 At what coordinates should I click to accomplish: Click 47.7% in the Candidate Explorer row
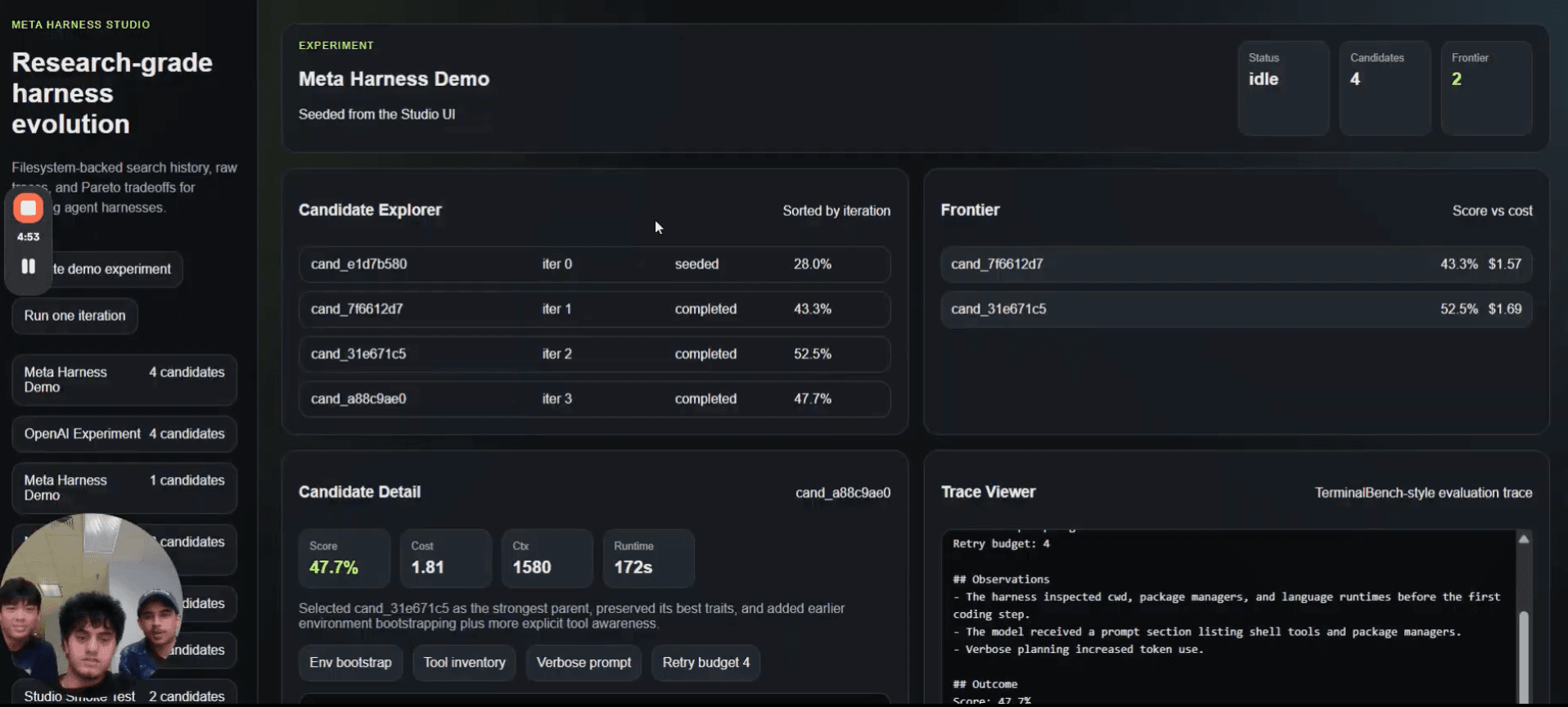coord(812,399)
